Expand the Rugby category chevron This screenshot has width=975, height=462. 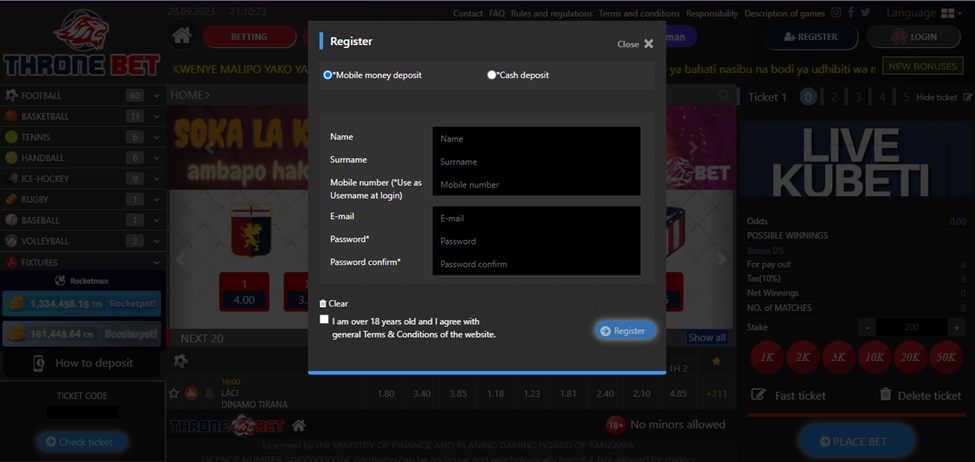157,200
